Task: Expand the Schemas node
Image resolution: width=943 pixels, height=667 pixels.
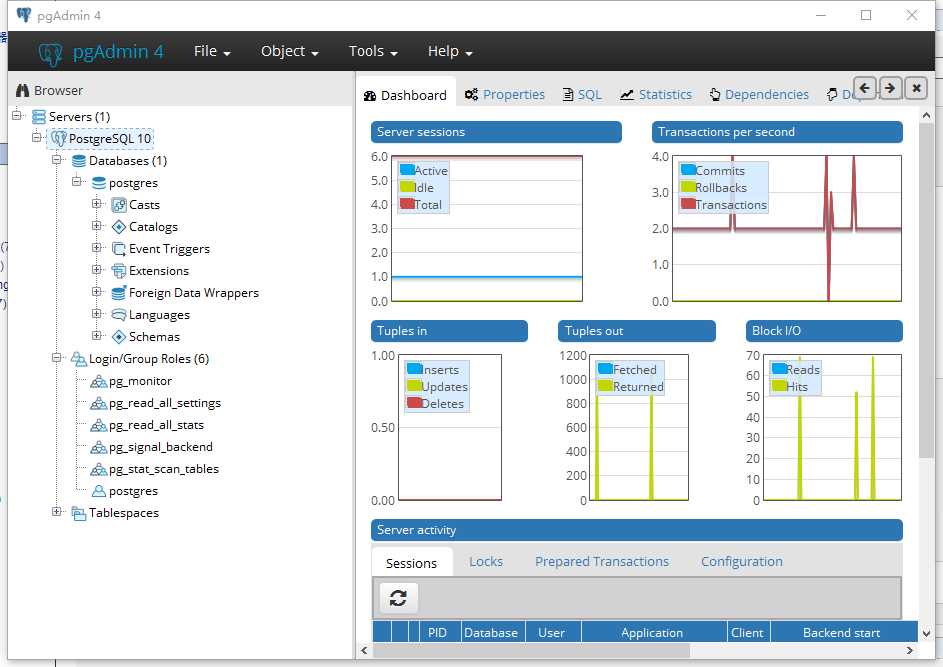Action: pyautogui.click(x=96, y=335)
